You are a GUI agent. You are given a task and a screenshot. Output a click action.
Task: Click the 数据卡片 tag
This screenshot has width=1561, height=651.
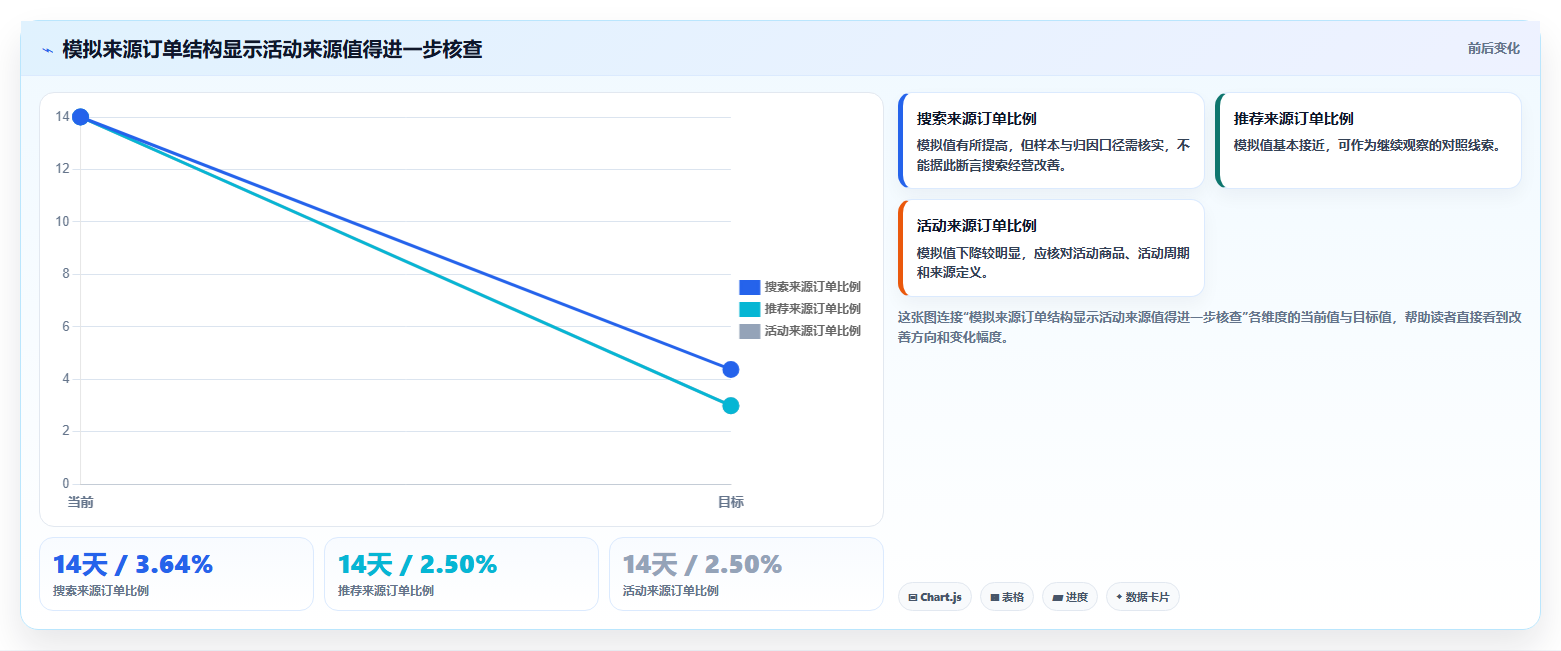tap(1143, 597)
